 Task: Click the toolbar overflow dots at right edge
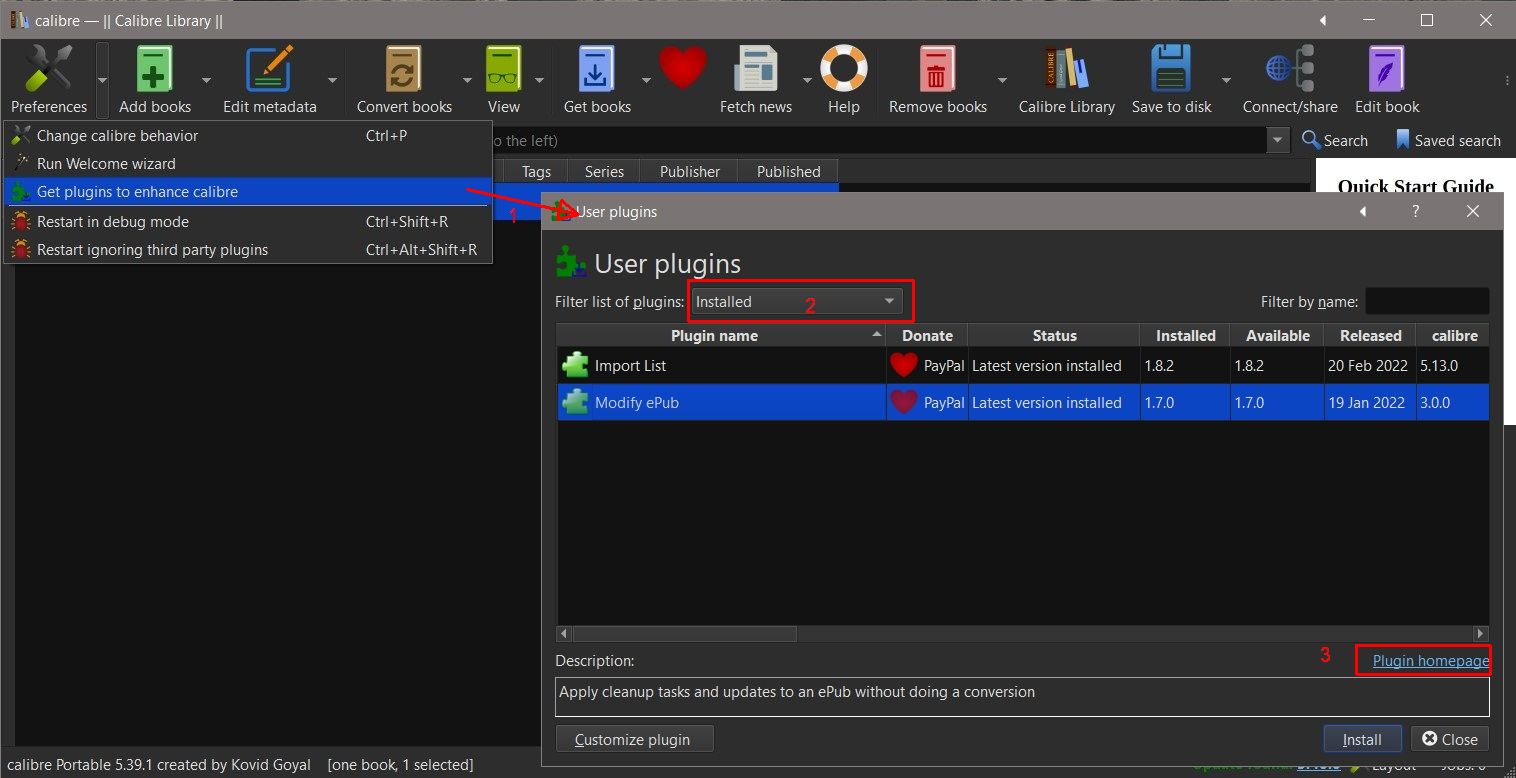[1507, 80]
